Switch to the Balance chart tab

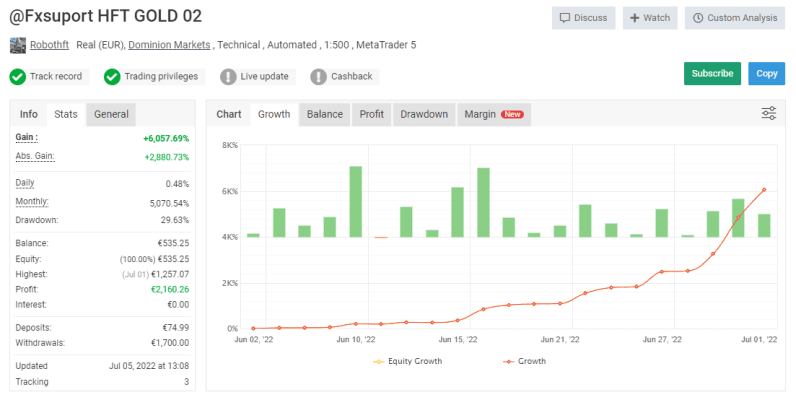click(x=325, y=114)
